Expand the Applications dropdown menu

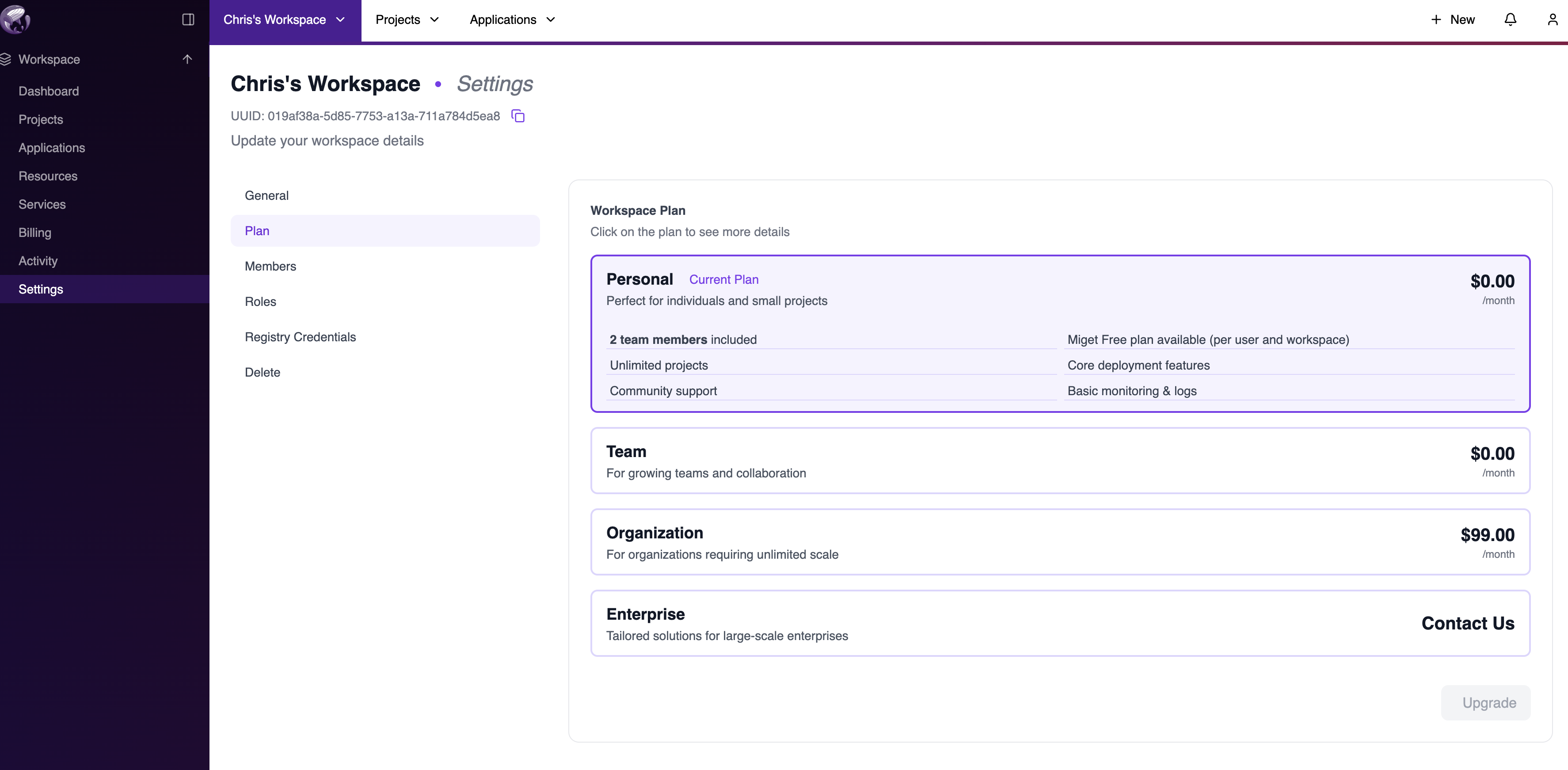pos(513,19)
